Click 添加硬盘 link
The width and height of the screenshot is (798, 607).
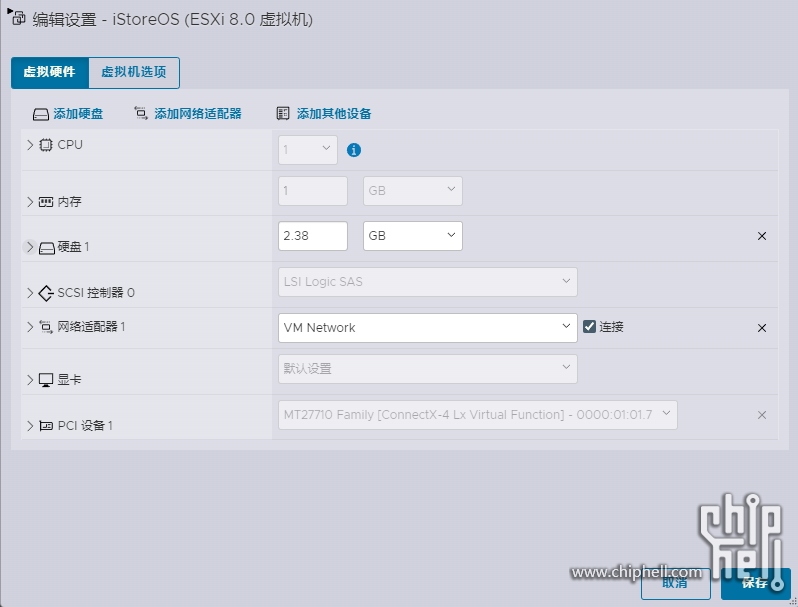[x=78, y=114]
